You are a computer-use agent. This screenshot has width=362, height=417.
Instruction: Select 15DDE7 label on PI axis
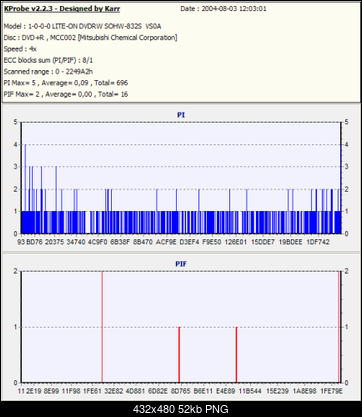click(x=263, y=242)
